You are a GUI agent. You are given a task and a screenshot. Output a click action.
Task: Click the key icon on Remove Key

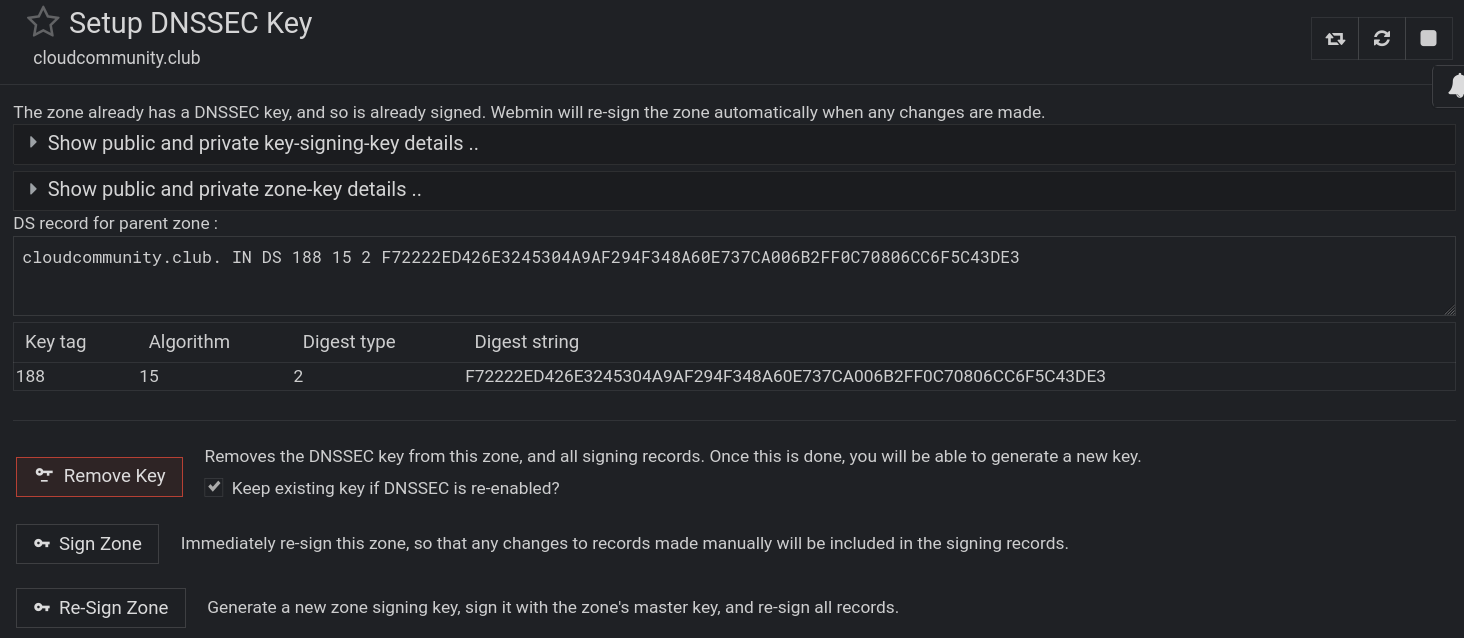tap(44, 475)
